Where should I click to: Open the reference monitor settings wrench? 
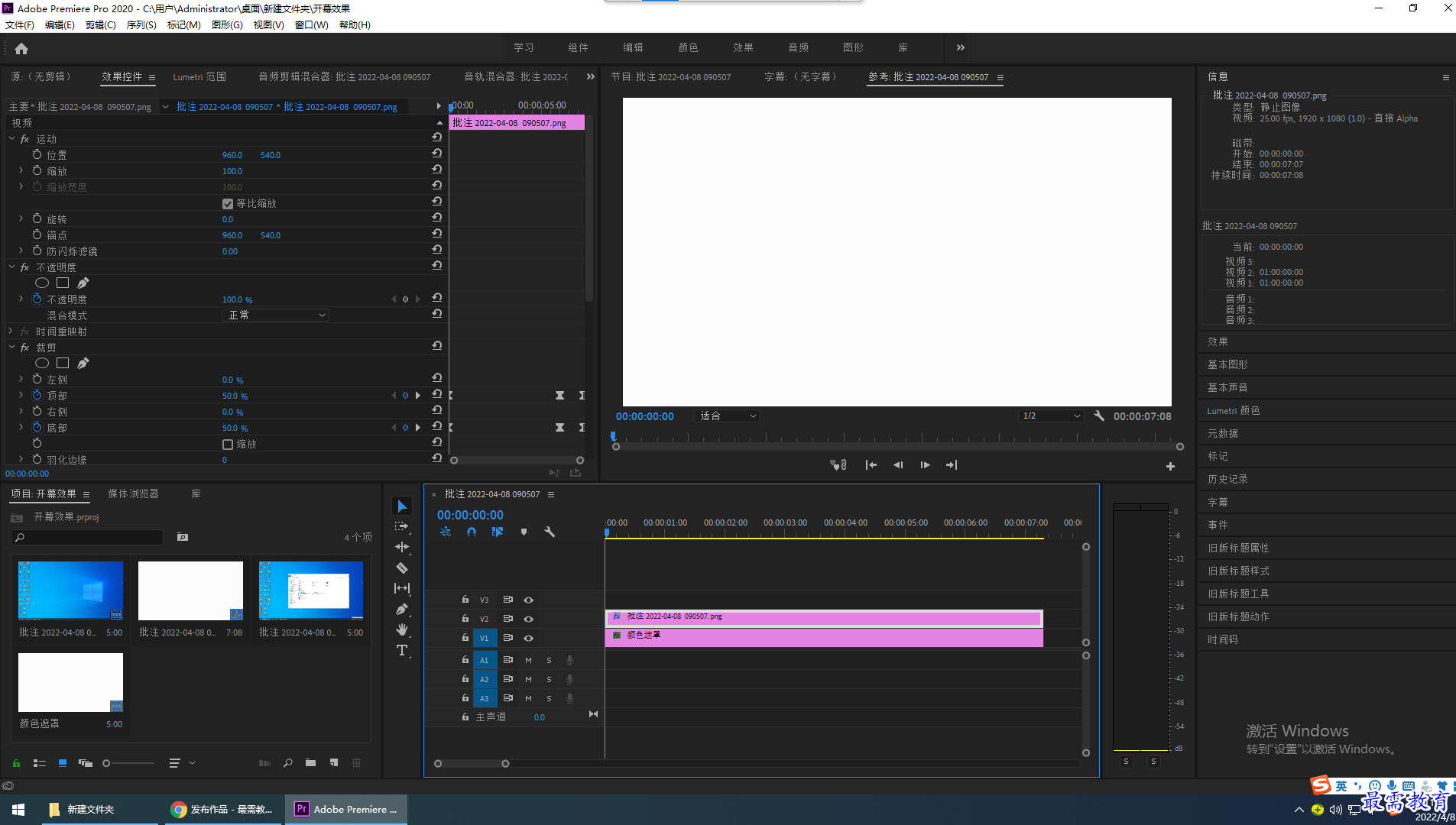1099,416
